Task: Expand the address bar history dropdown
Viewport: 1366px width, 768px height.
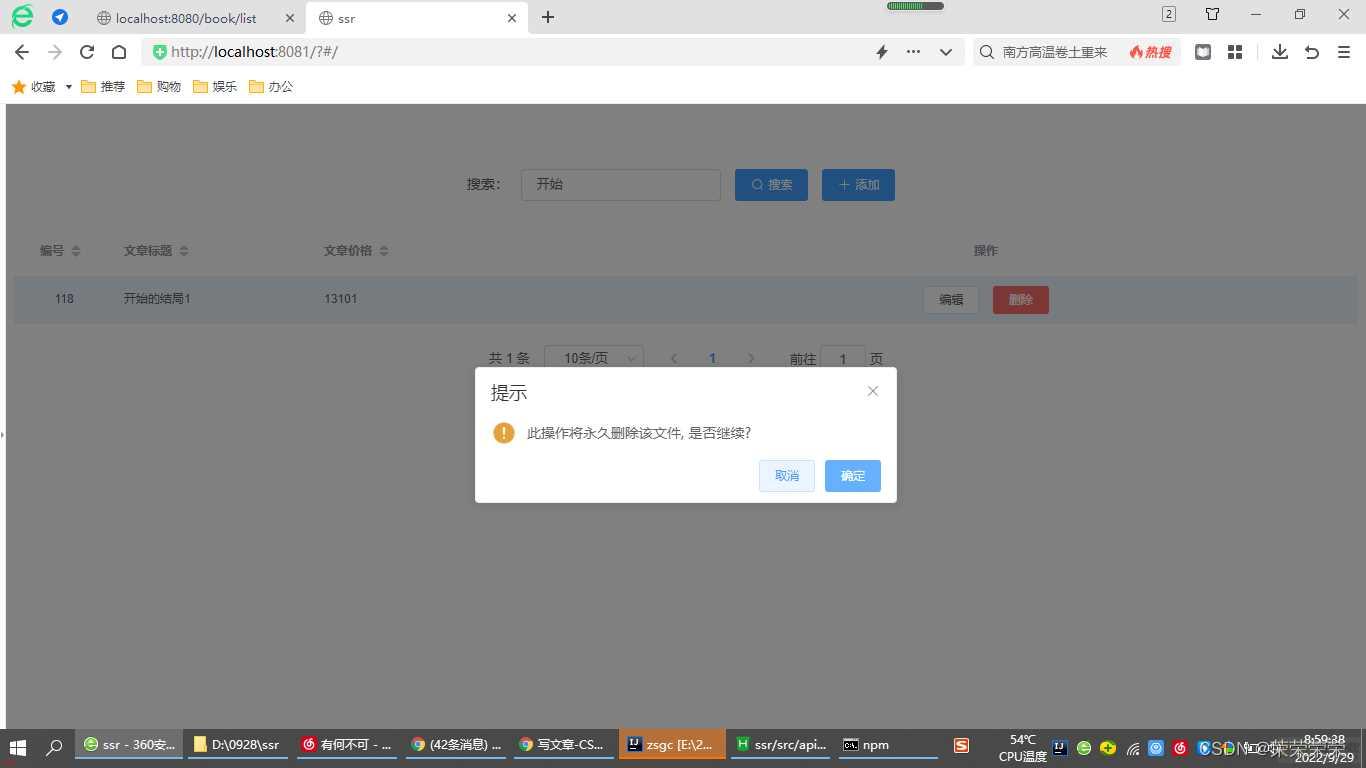Action: coord(946,52)
